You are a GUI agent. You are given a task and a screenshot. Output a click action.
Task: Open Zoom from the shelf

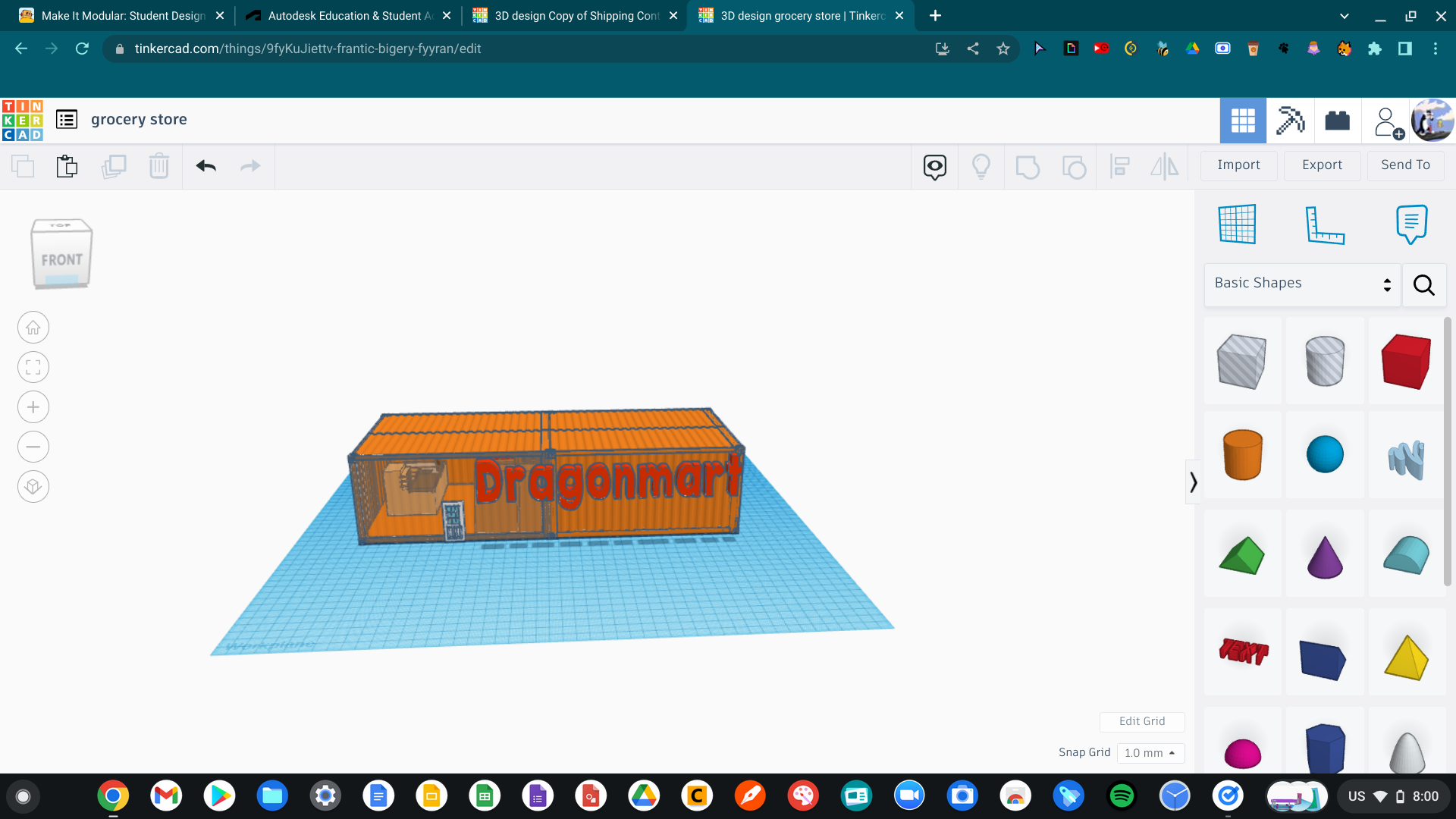tap(909, 796)
